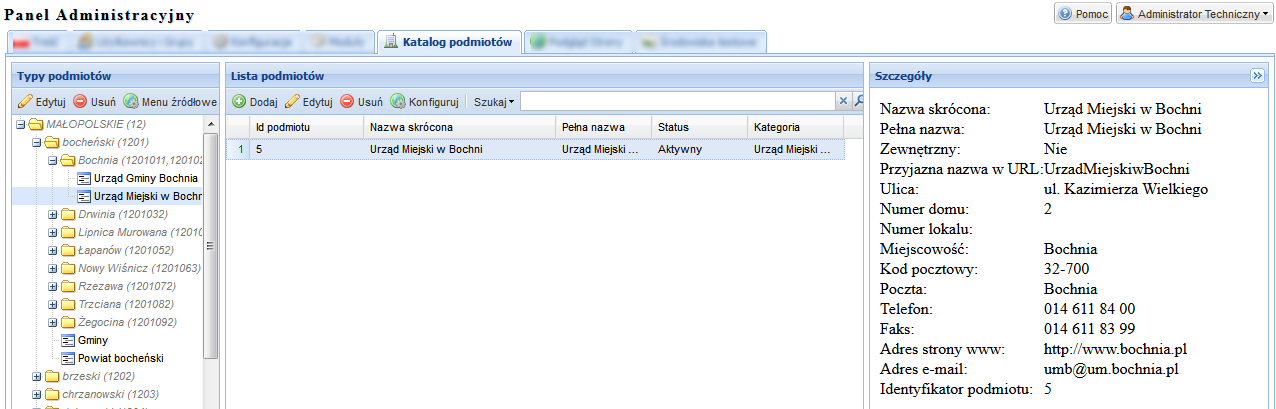Viewport: 1276px width, 409px height.
Task: Select the Gminy tree item
Action: coord(93,340)
